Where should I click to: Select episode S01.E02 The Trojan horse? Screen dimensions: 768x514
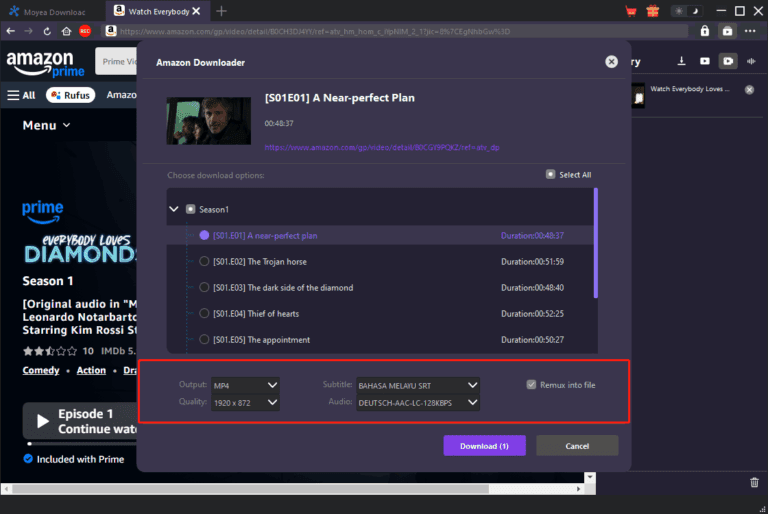tap(205, 262)
